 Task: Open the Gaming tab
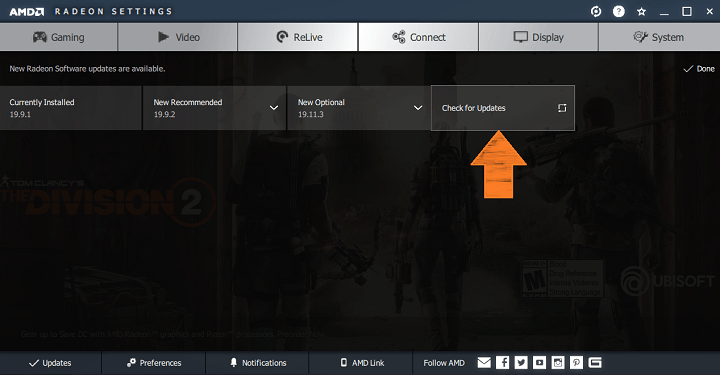[x=59, y=37]
